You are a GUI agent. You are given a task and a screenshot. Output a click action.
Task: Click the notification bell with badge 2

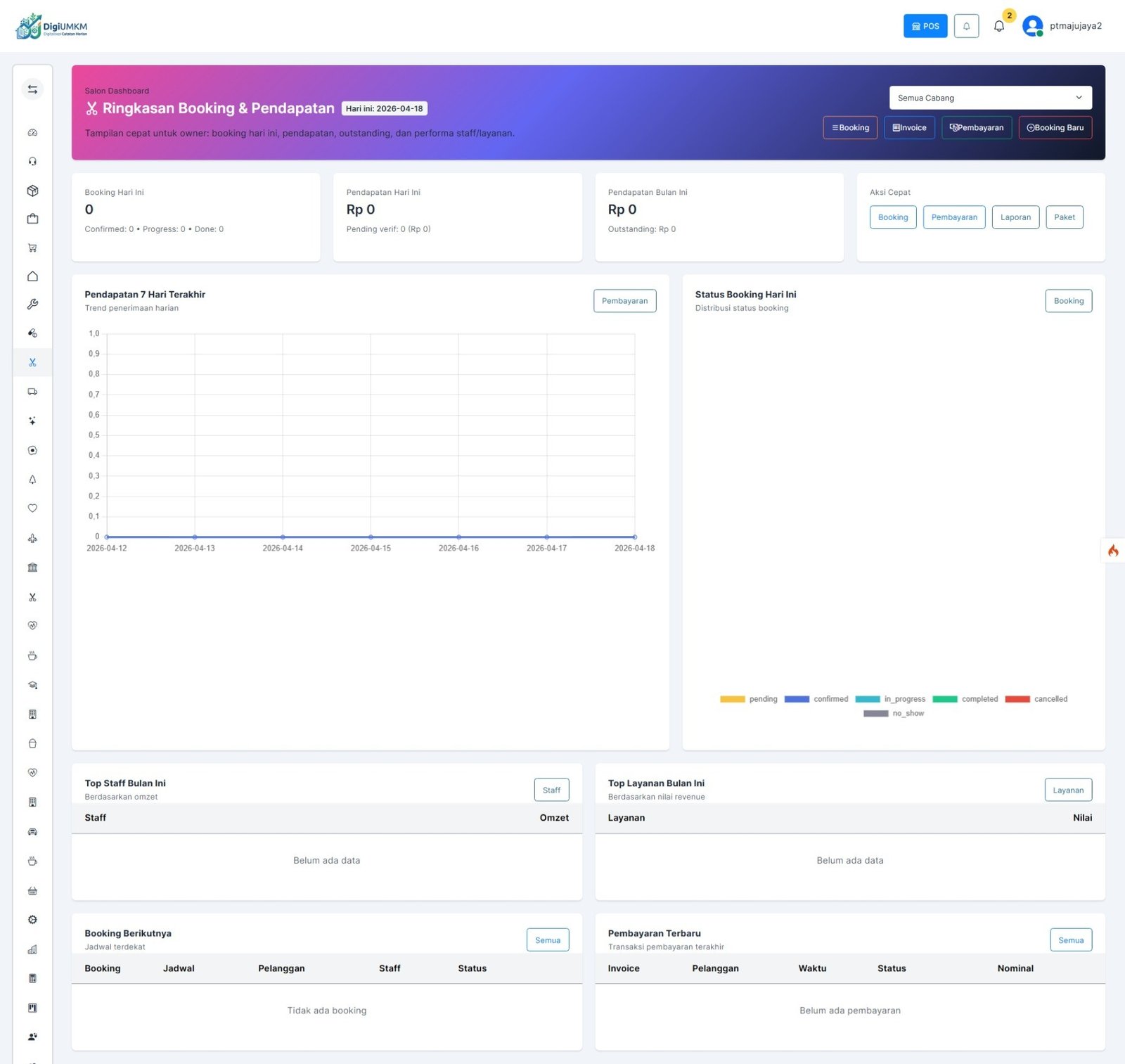point(999,26)
